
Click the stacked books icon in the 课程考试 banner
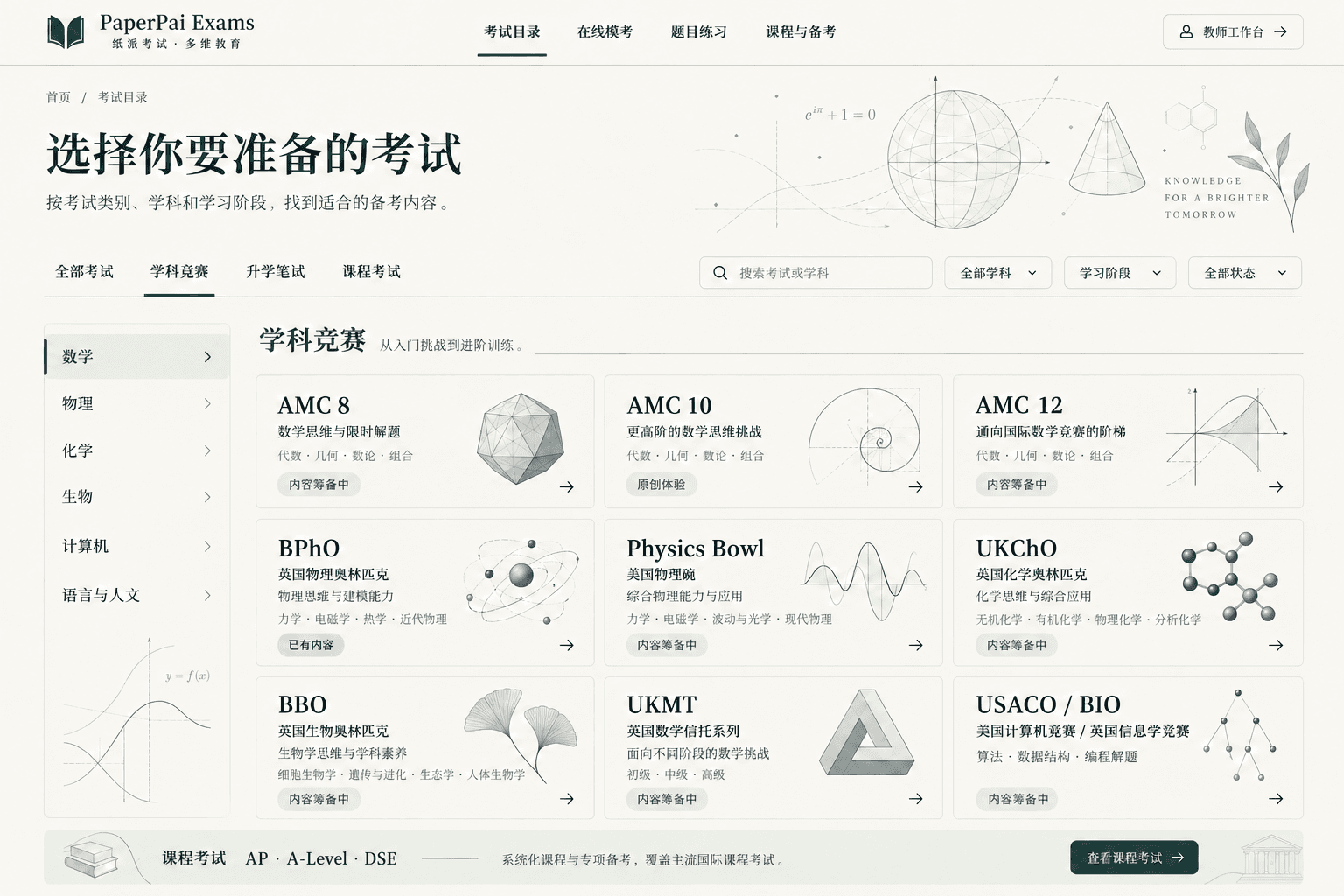(x=92, y=858)
